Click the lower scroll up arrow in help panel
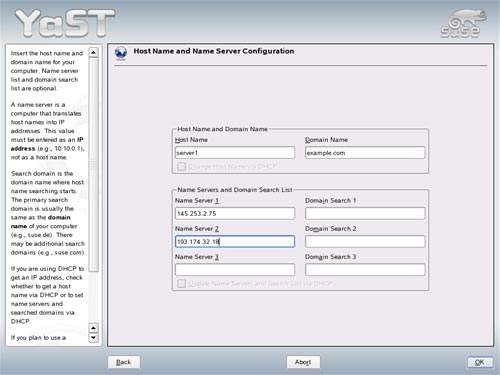 93,328
